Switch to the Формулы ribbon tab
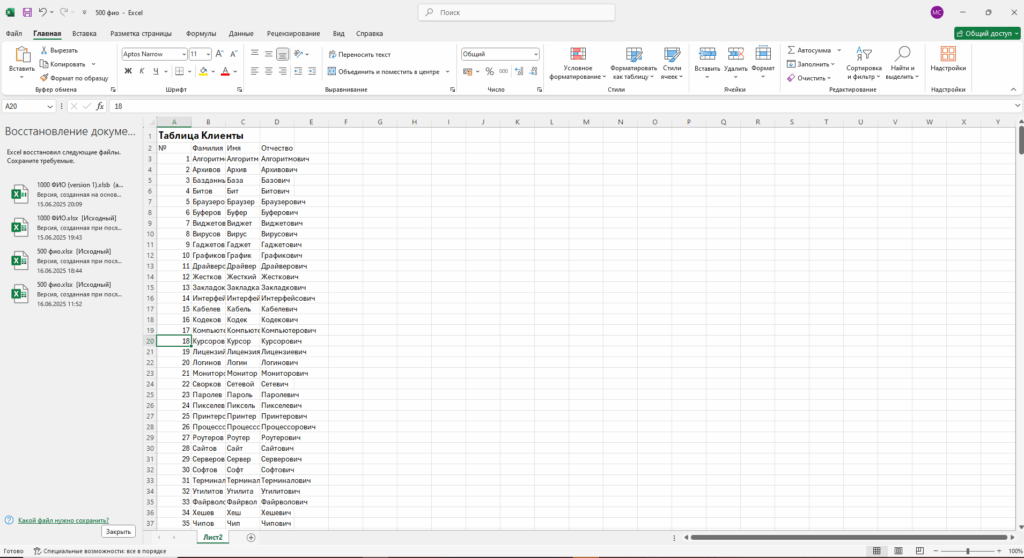The height and width of the screenshot is (558, 1024). coord(200,33)
